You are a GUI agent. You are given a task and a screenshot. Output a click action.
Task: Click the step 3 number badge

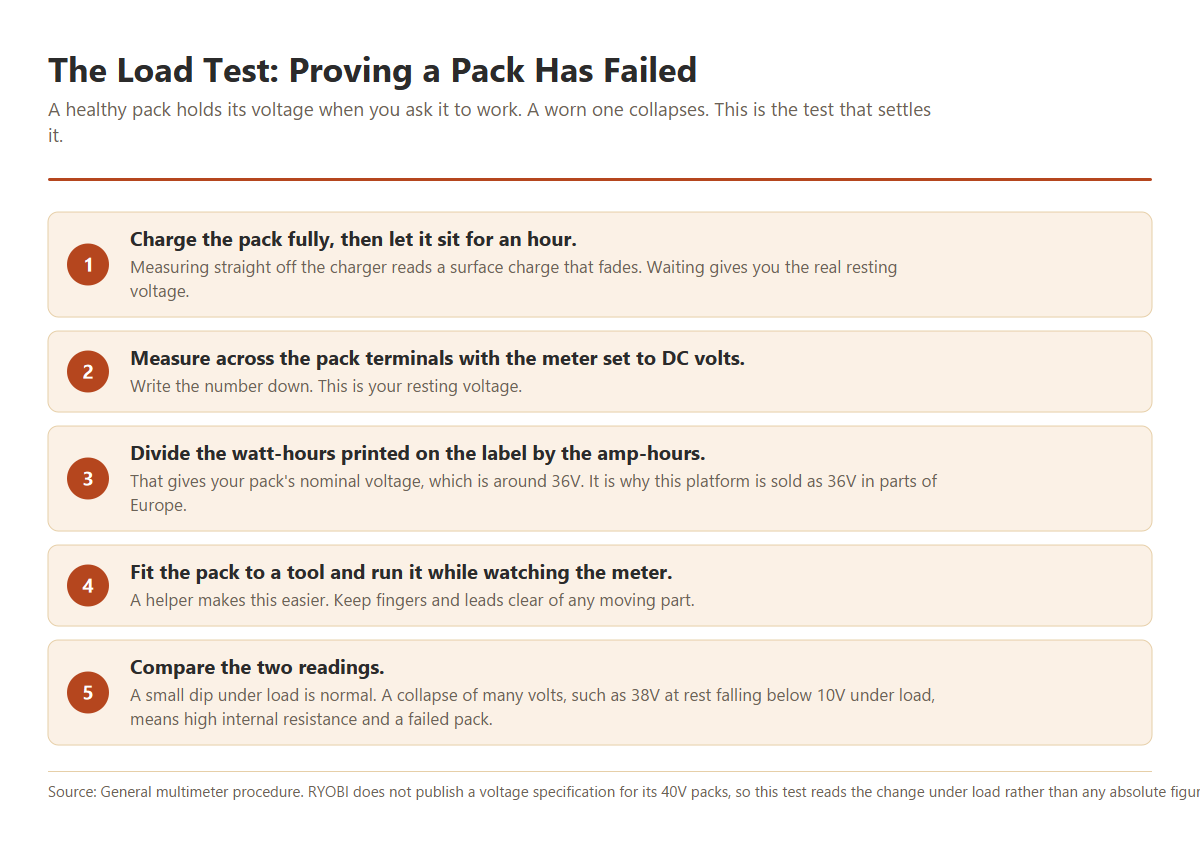tap(88, 479)
